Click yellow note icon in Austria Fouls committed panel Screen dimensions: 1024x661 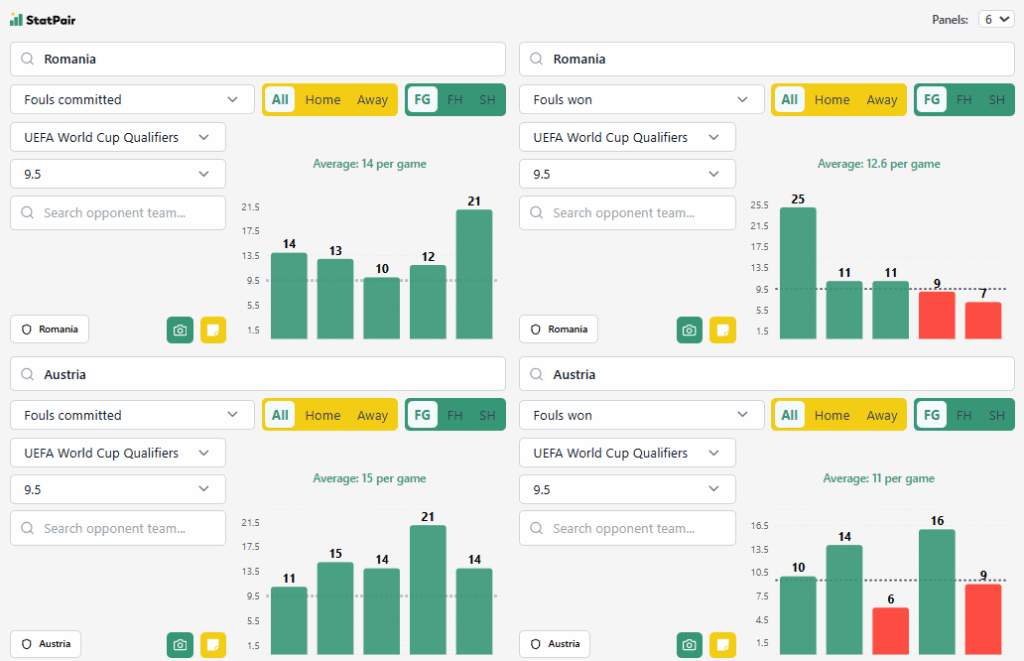[x=213, y=645]
